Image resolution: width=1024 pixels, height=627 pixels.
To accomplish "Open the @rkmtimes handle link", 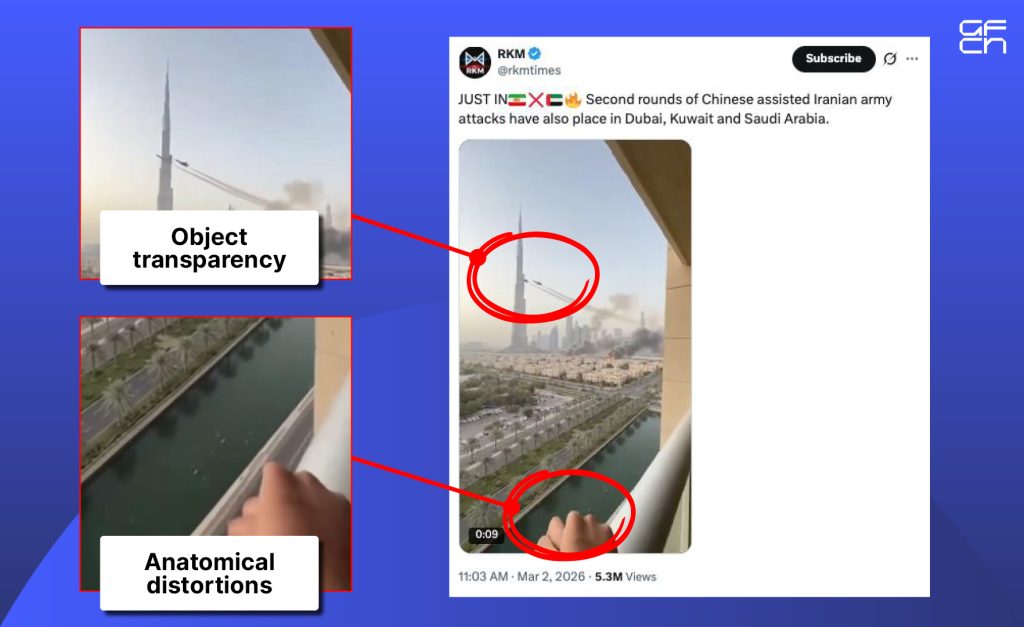I will coord(529,71).
